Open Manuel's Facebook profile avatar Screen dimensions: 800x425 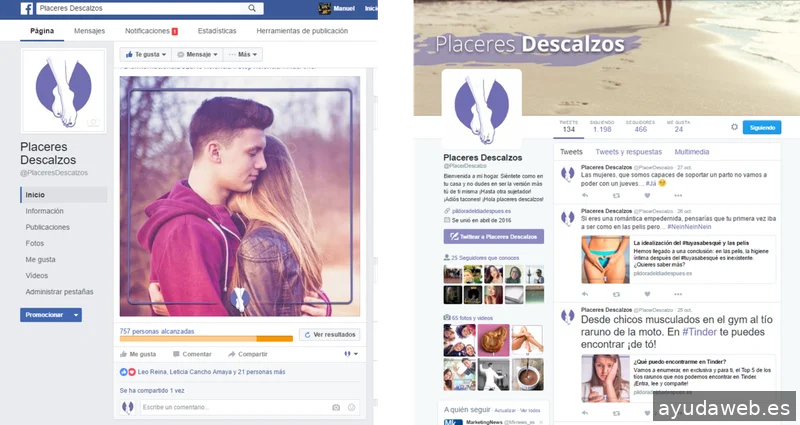(x=324, y=8)
